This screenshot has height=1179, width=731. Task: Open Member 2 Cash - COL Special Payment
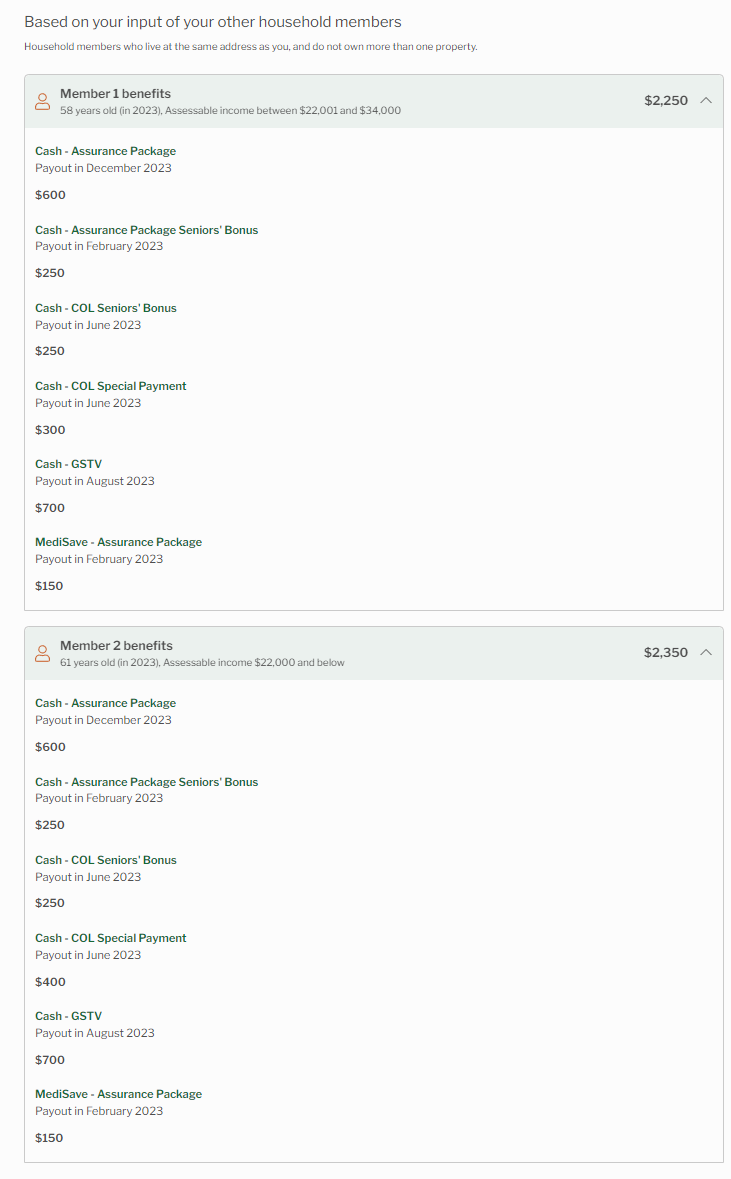[x=111, y=938]
